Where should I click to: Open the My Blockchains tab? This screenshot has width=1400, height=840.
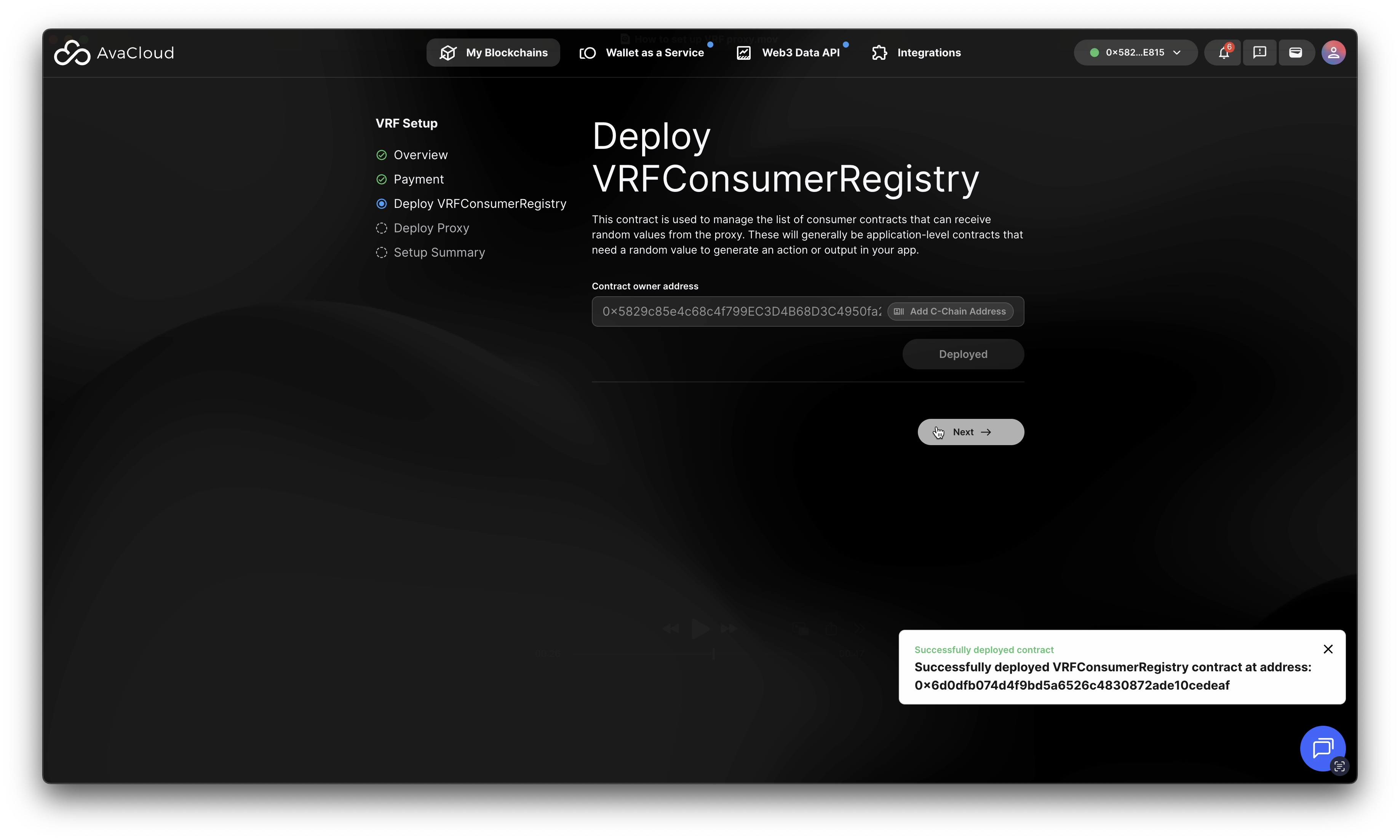tap(493, 53)
